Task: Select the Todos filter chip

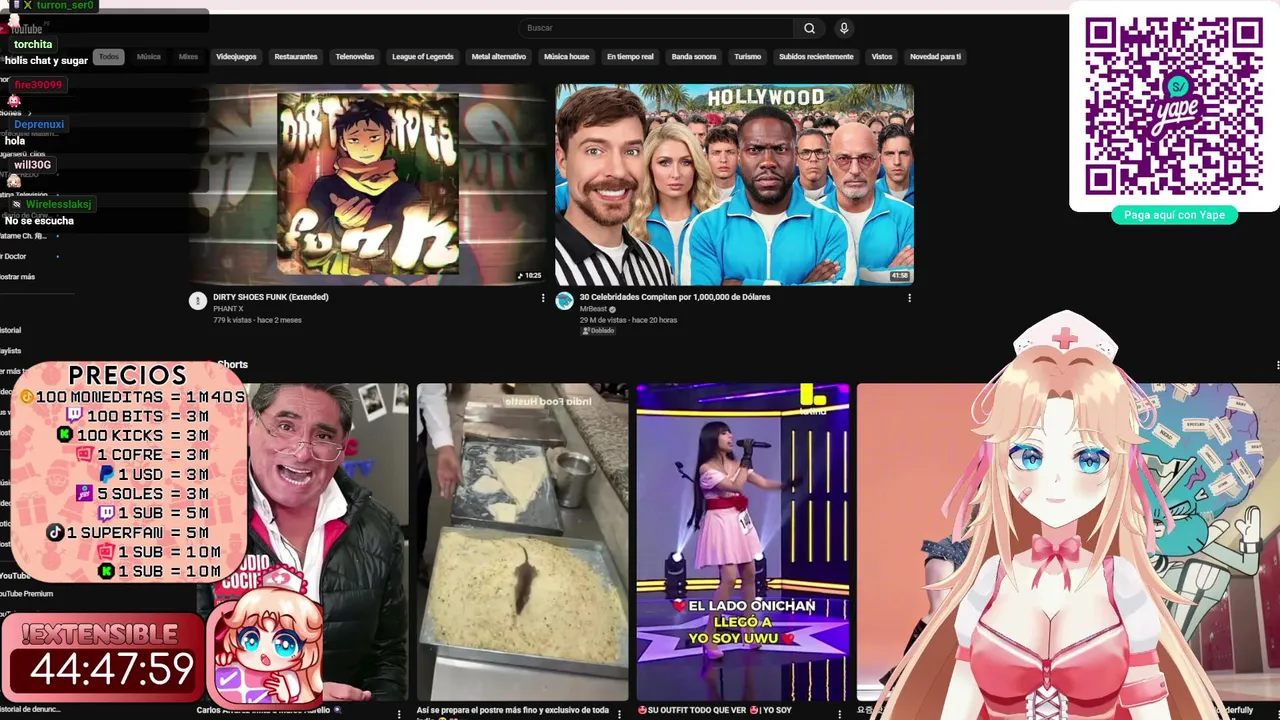Action: tap(109, 57)
